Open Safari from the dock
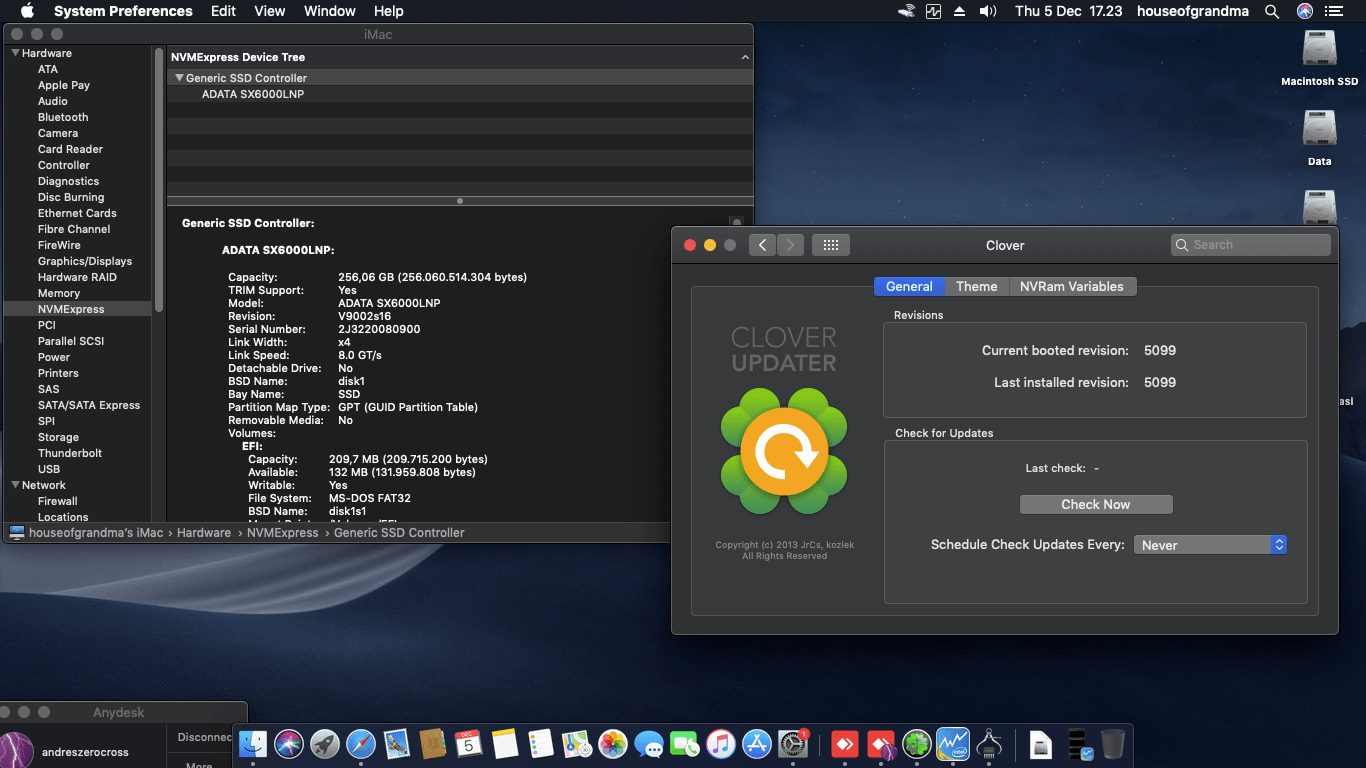Viewport: 1366px width, 768px height. tap(361, 744)
